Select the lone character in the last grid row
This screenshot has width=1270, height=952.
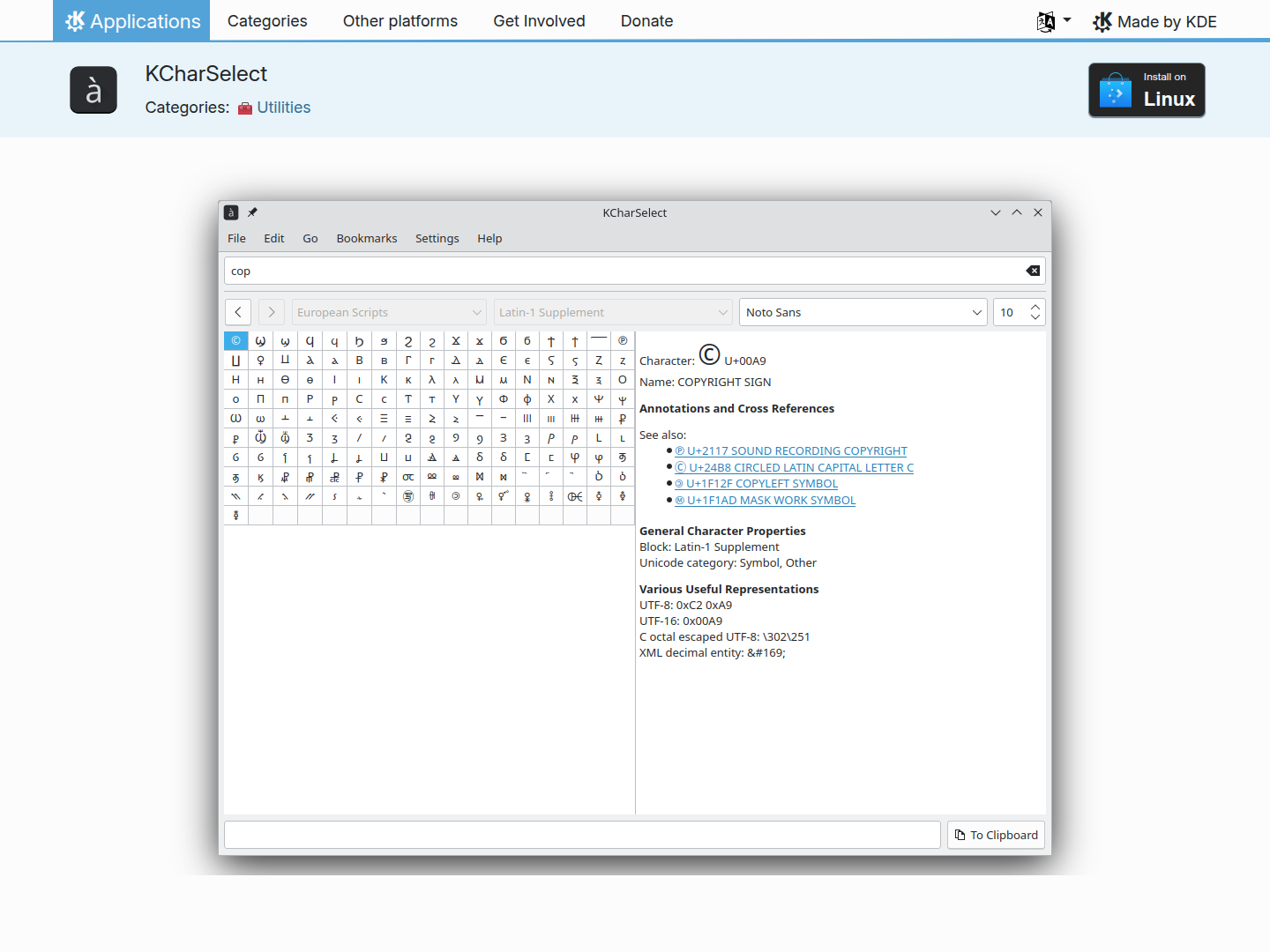[x=235, y=516]
